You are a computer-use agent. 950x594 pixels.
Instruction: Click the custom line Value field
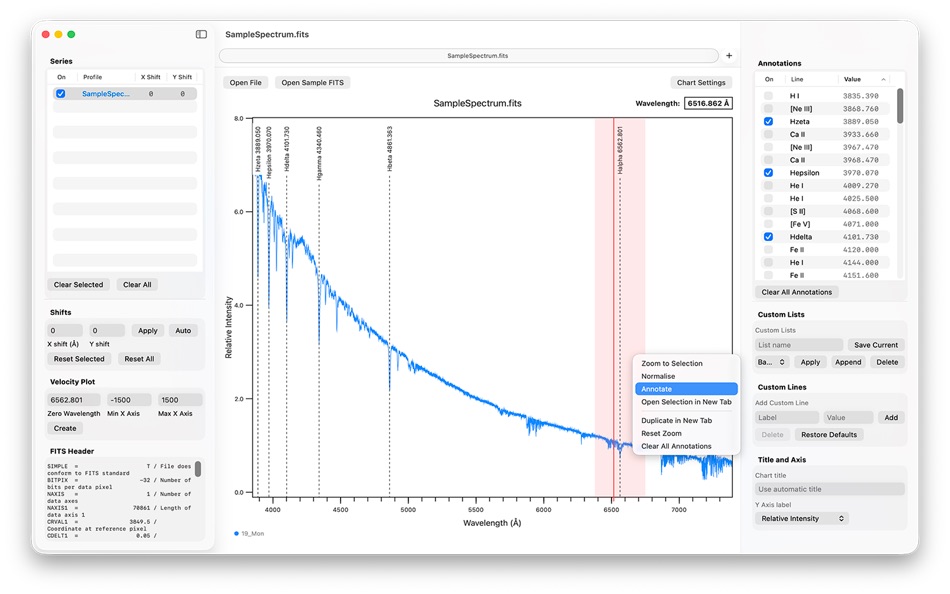pyautogui.click(x=848, y=418)
